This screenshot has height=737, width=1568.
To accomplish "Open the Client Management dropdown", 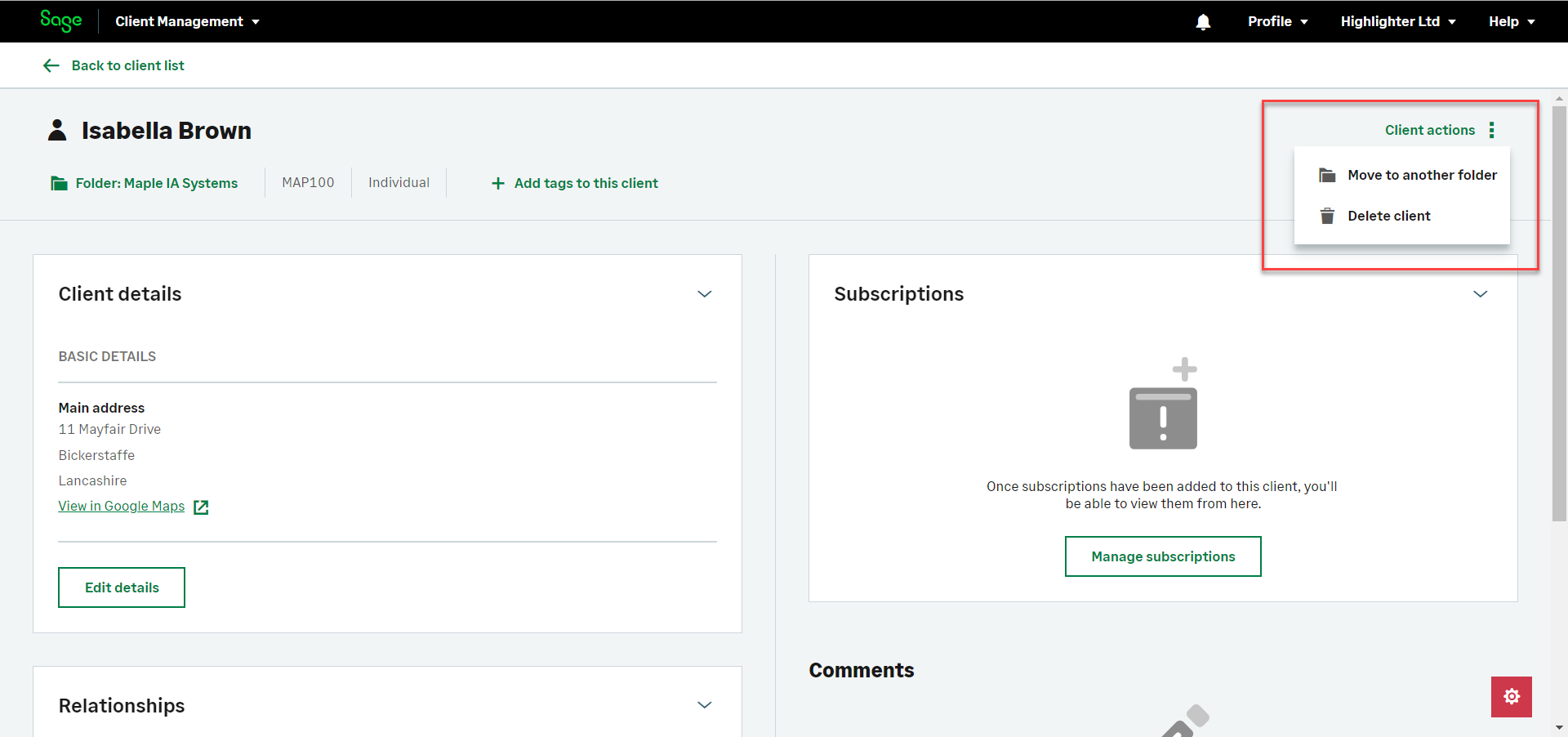I will click(187, 21).
